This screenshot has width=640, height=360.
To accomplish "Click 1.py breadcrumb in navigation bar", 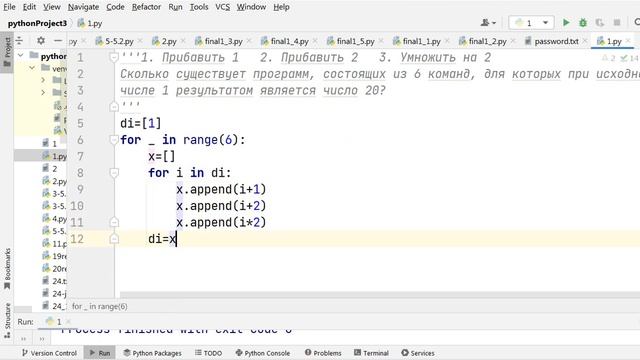I will click(x=90, y=23).
